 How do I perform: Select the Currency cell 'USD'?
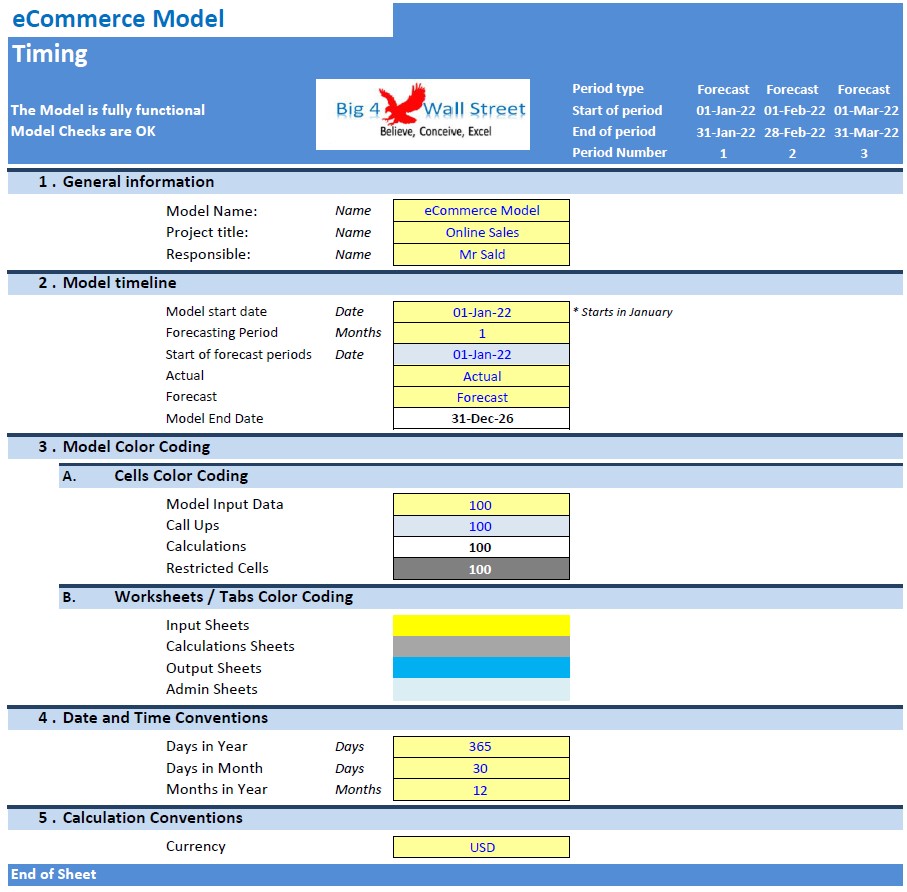[x=481, y=847]
